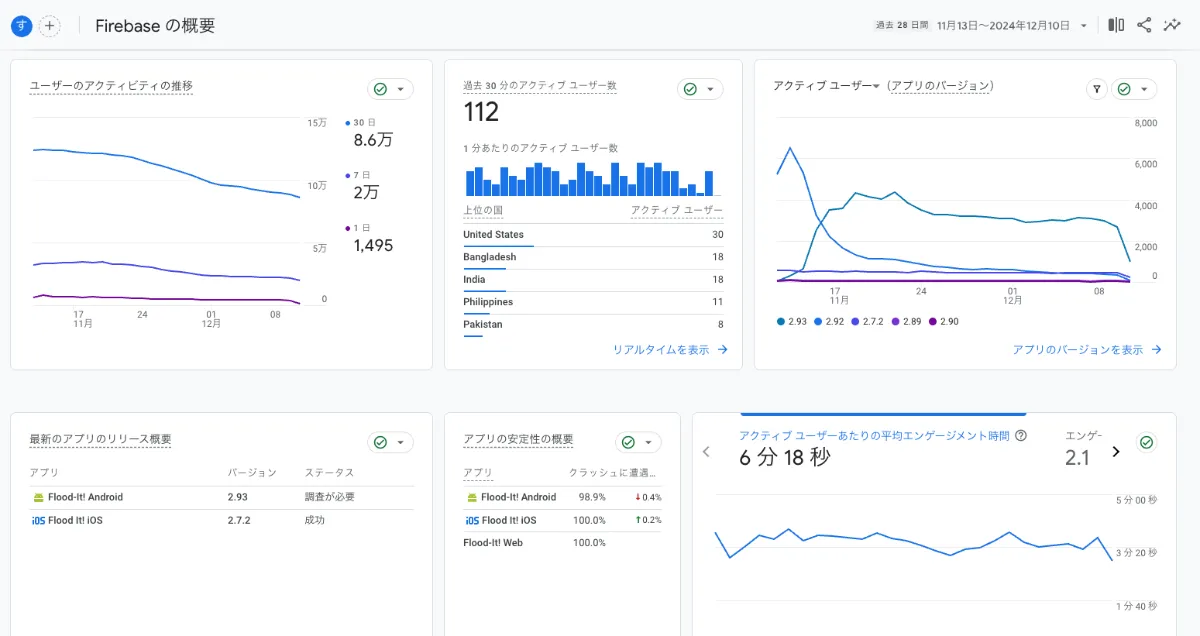
Task: Click the India country row
Action: pyautogui.click(x=593, y=280)
